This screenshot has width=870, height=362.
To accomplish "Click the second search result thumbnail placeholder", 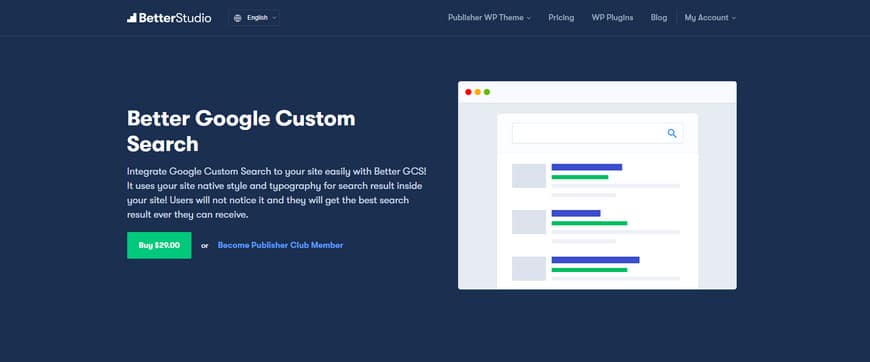I will pyautogui.click(x=529, y=222).
